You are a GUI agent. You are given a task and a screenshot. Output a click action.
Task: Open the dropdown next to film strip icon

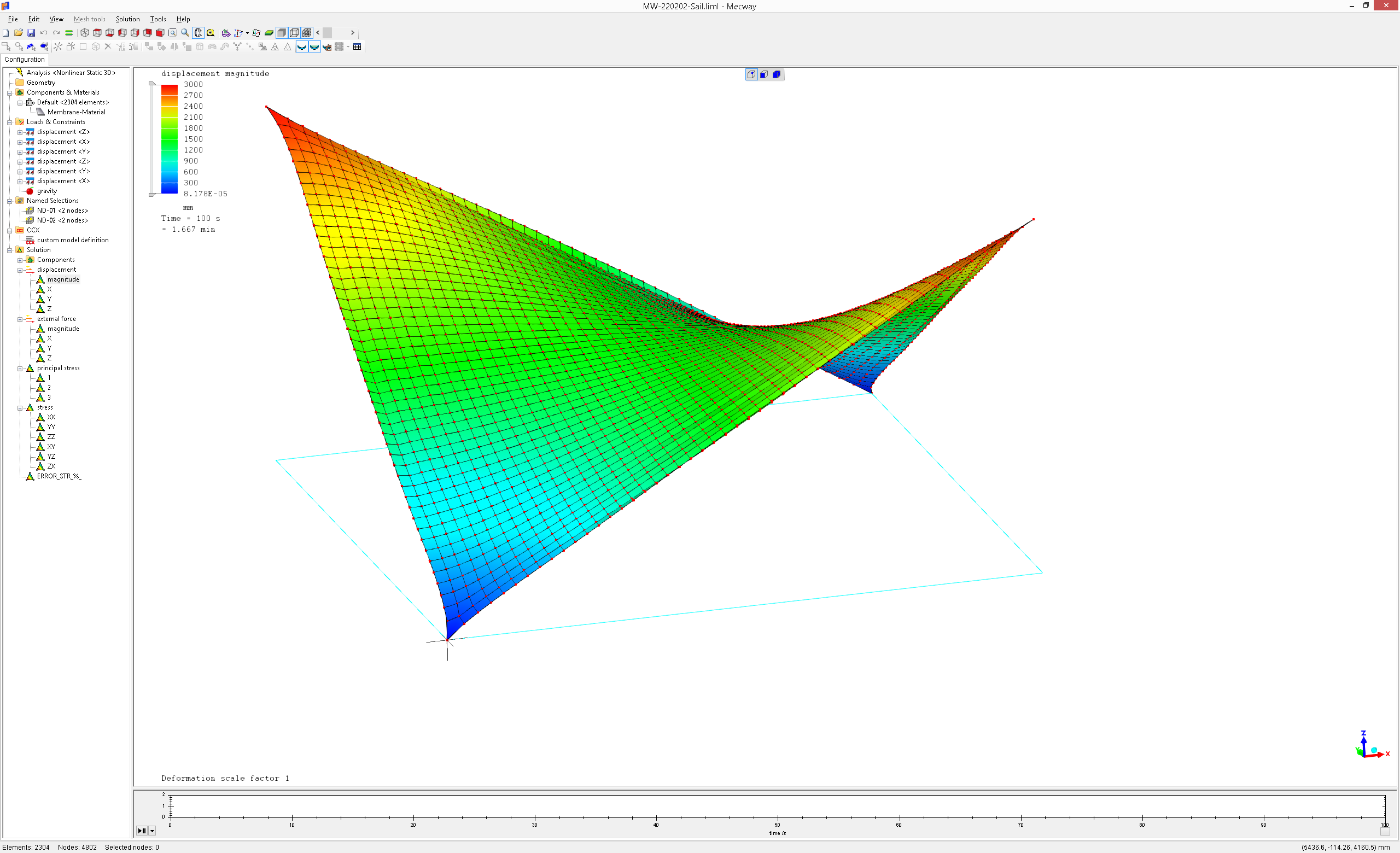348,46
